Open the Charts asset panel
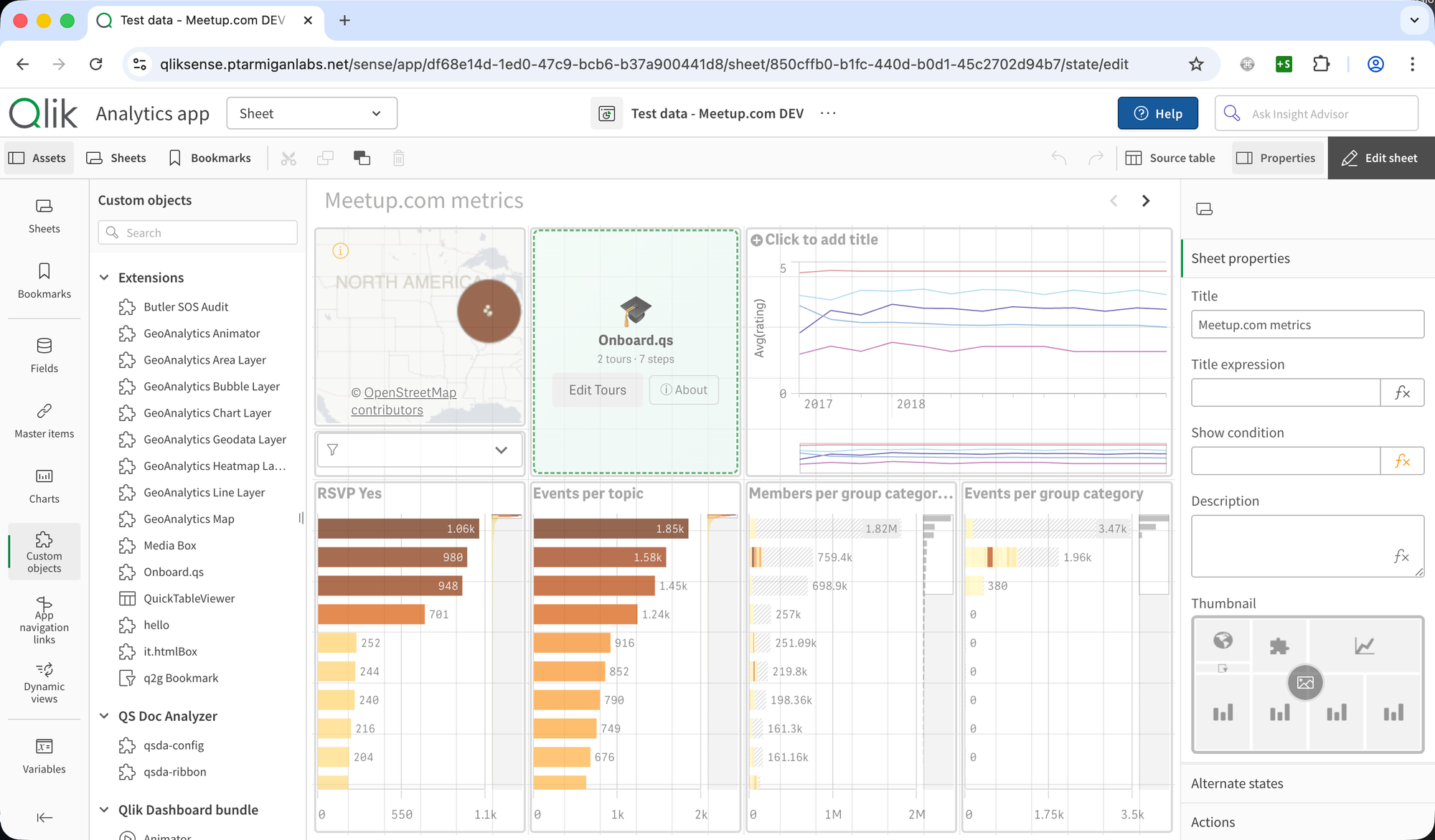The image size is (1435, 840). 44,486
